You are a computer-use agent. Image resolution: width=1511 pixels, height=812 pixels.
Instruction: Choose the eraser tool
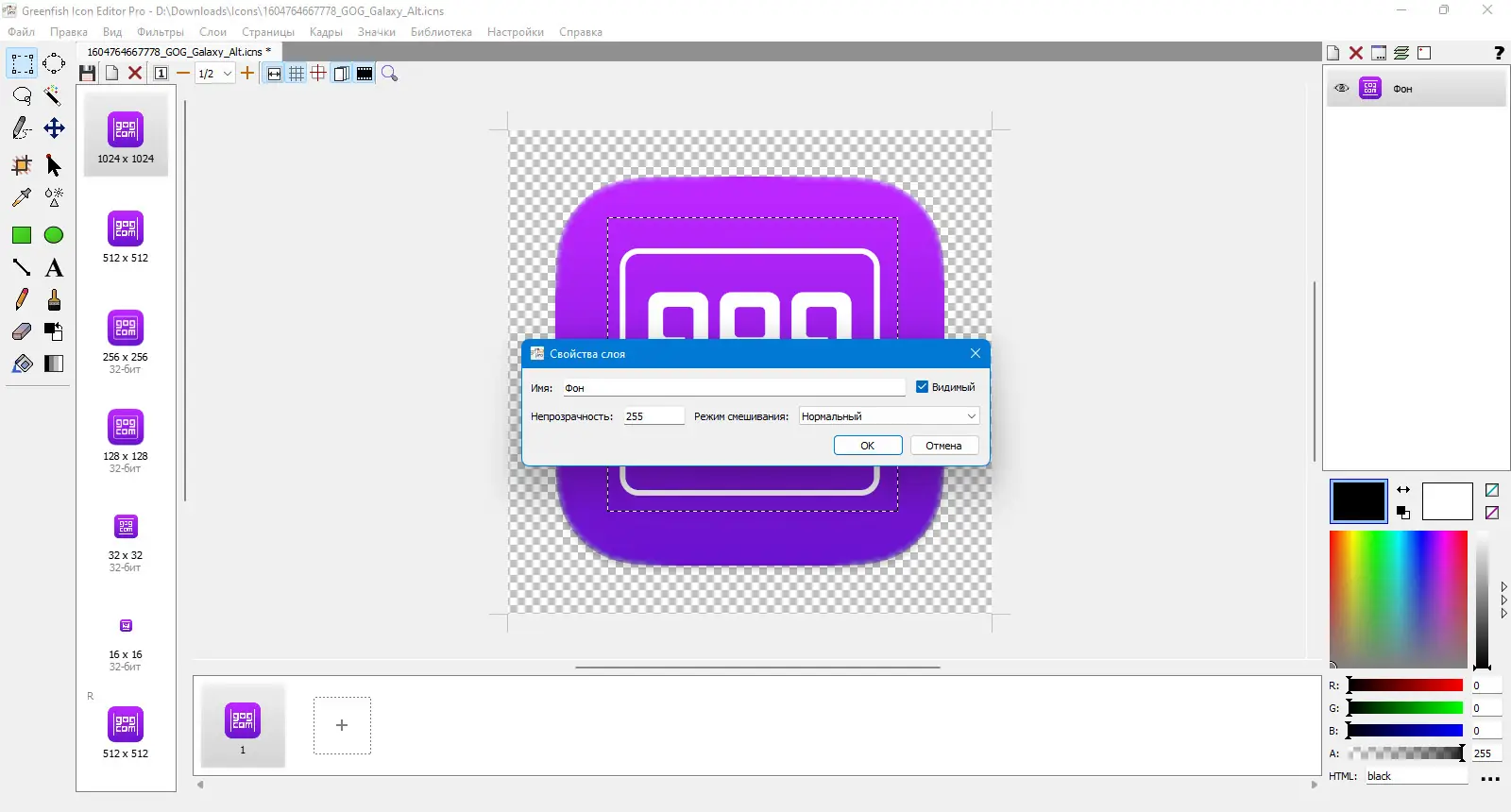click(23, 331)
